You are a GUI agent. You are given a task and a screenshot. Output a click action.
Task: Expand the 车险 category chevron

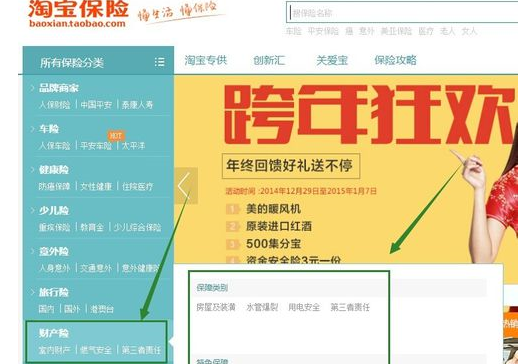pyautogui.click(x=32, y=129)
